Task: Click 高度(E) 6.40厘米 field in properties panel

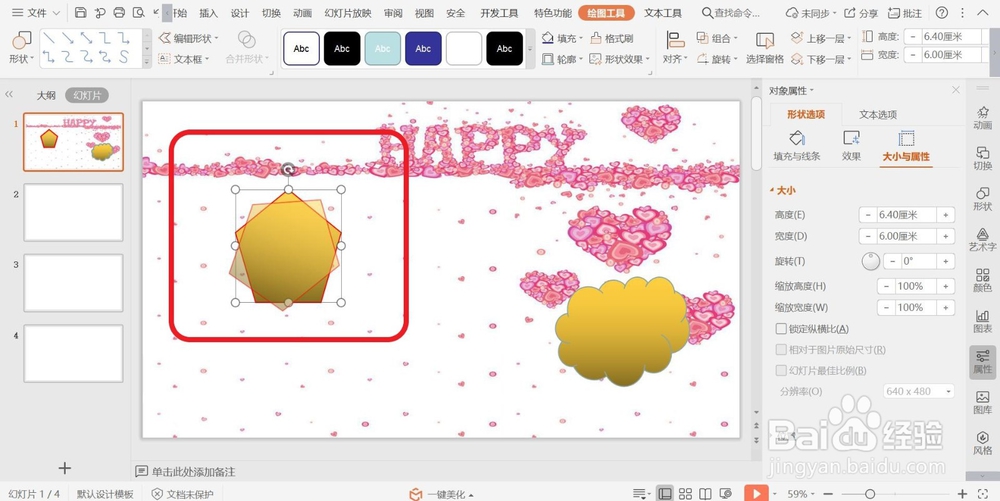Action: point(907,215)
